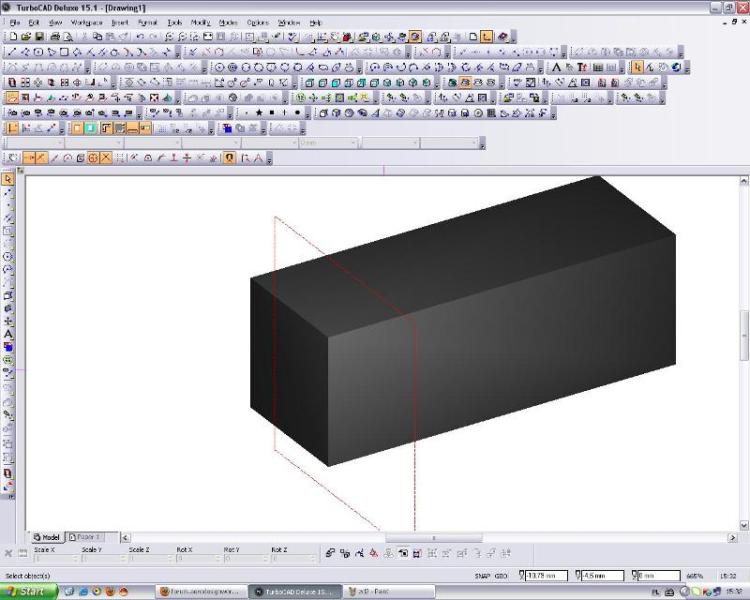Click the Rectangle drawing tool icon
This screenshot has width=750, height=600.
(x=64, y=52)
